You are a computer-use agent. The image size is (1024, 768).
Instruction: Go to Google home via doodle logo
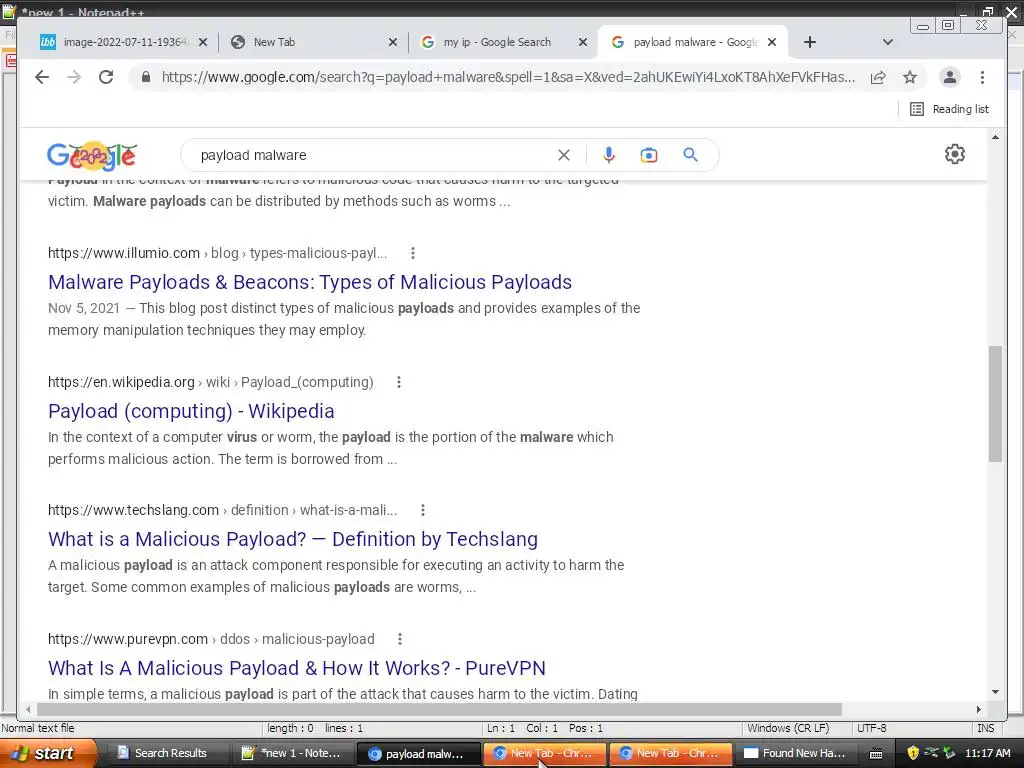tap(92, 156)
